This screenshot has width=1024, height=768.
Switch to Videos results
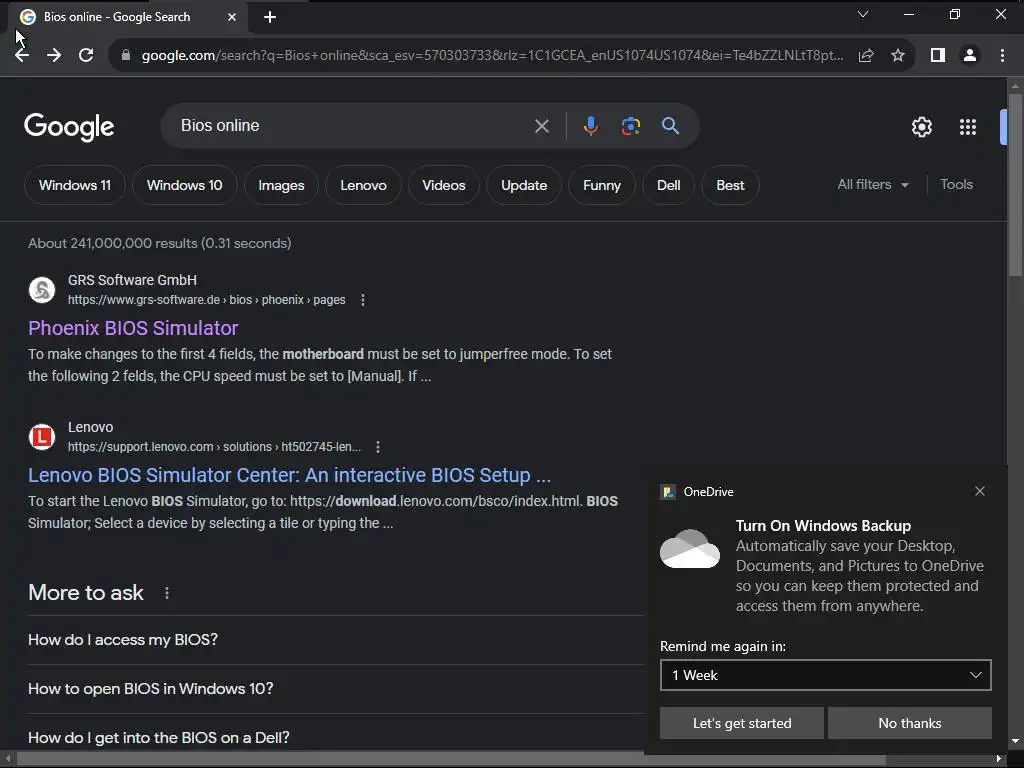(443, 185)
